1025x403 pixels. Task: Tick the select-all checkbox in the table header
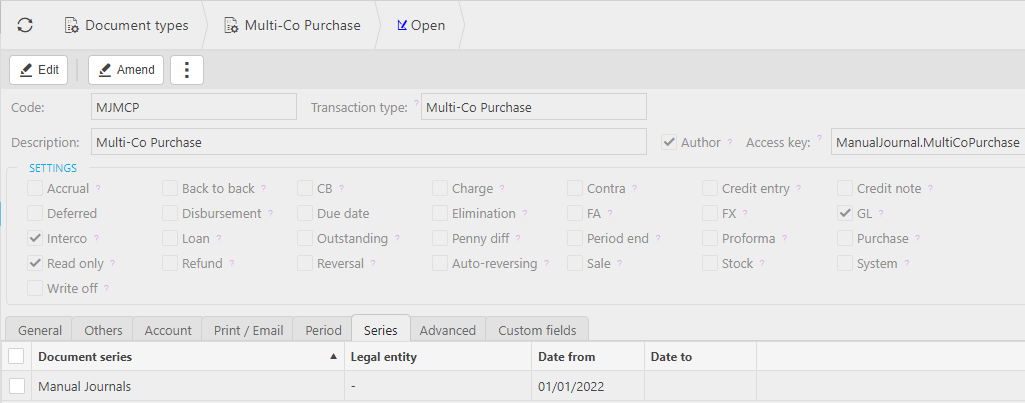(16, 357)
